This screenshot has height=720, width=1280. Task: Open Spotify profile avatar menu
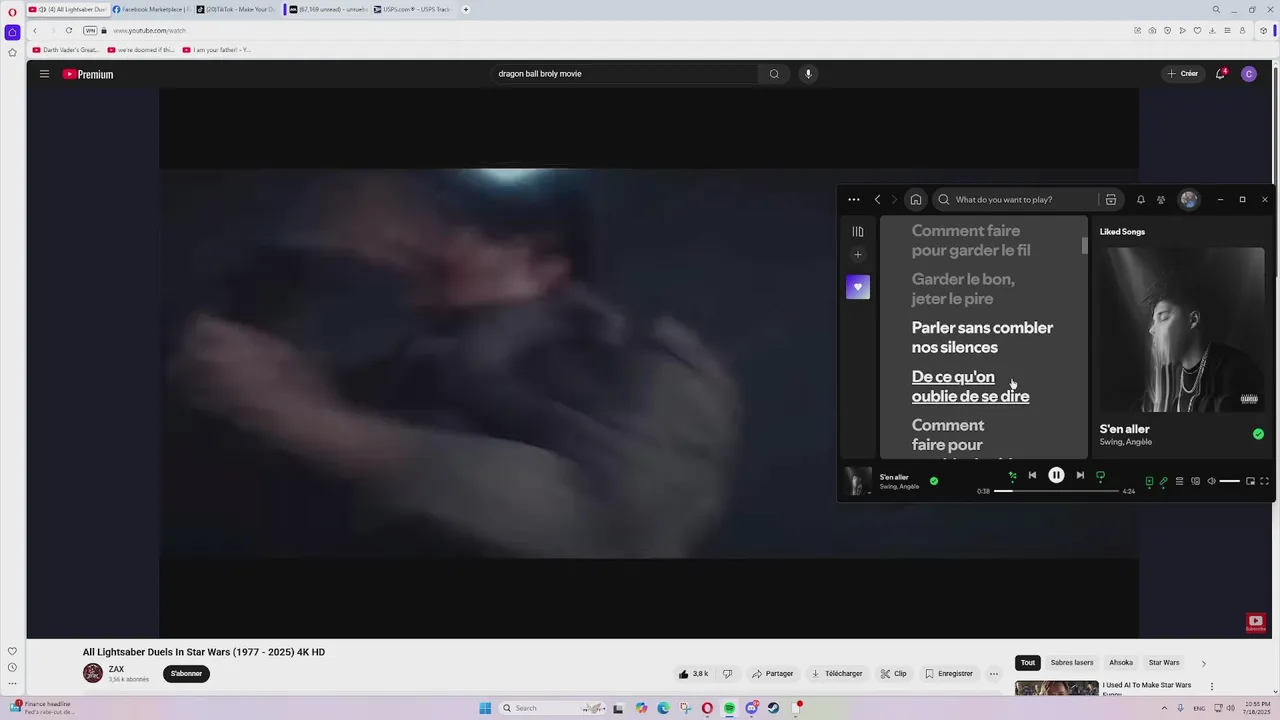[x=1189, y=200]
